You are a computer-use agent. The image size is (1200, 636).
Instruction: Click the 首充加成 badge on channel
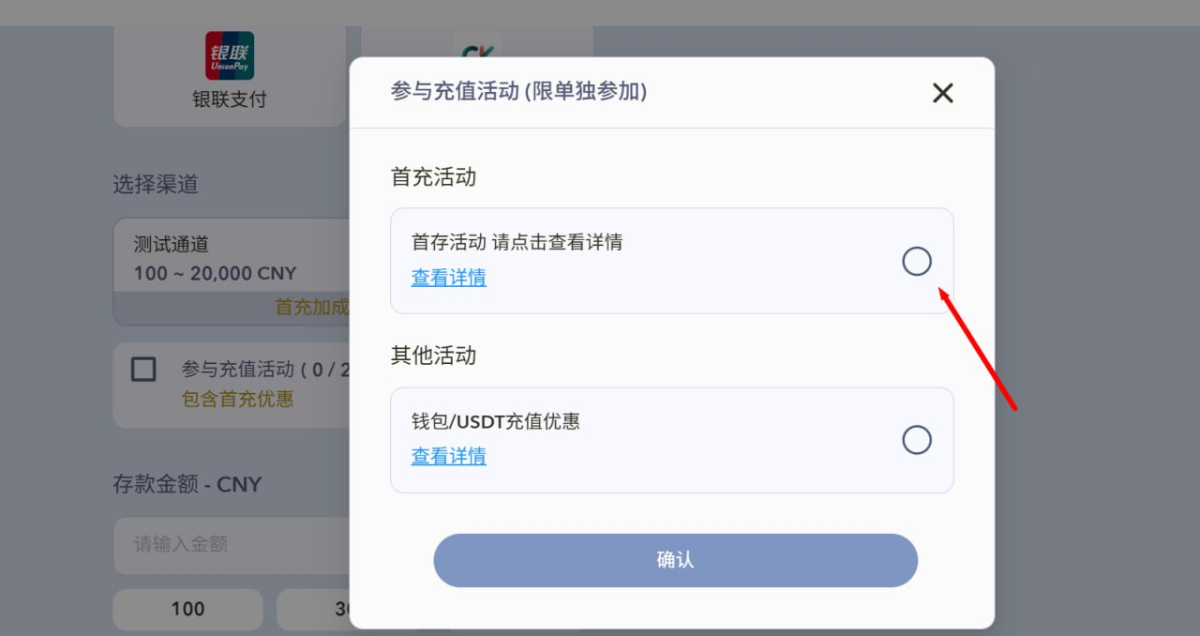point(311,308)
